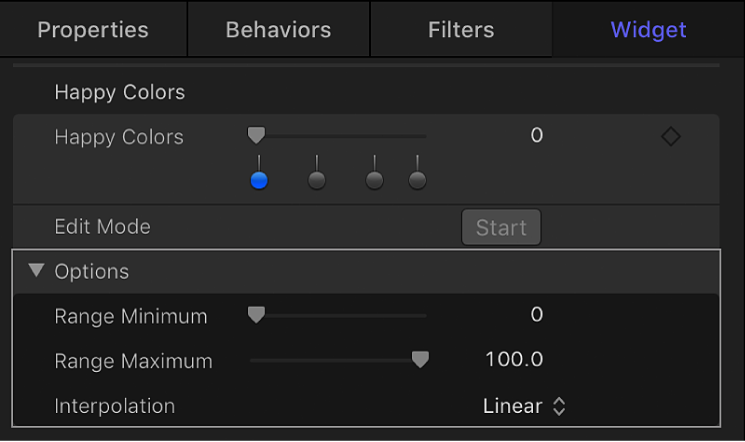Screen dimensions: 745x442
Task: Select the Widget tab
Action: click(x=648, y=30)
